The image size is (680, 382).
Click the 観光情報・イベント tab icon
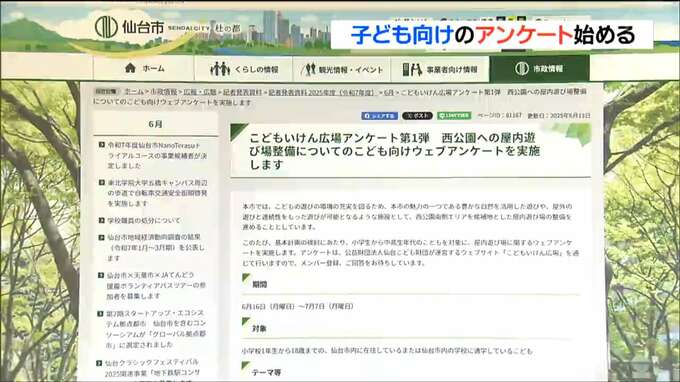(x=309, y=69)
